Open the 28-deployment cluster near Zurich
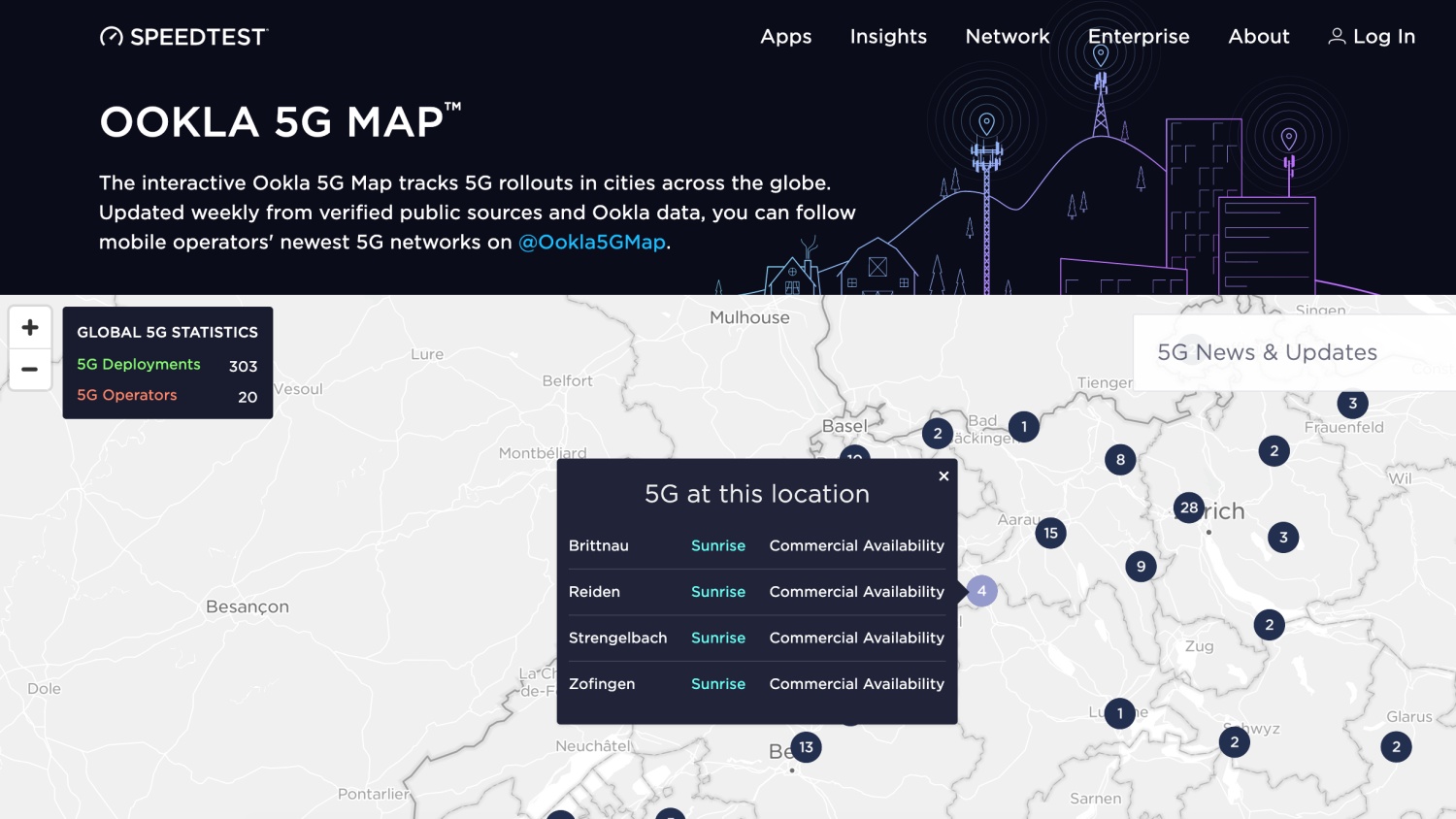Screen dimensions: 1456x819 point(1188,507)
